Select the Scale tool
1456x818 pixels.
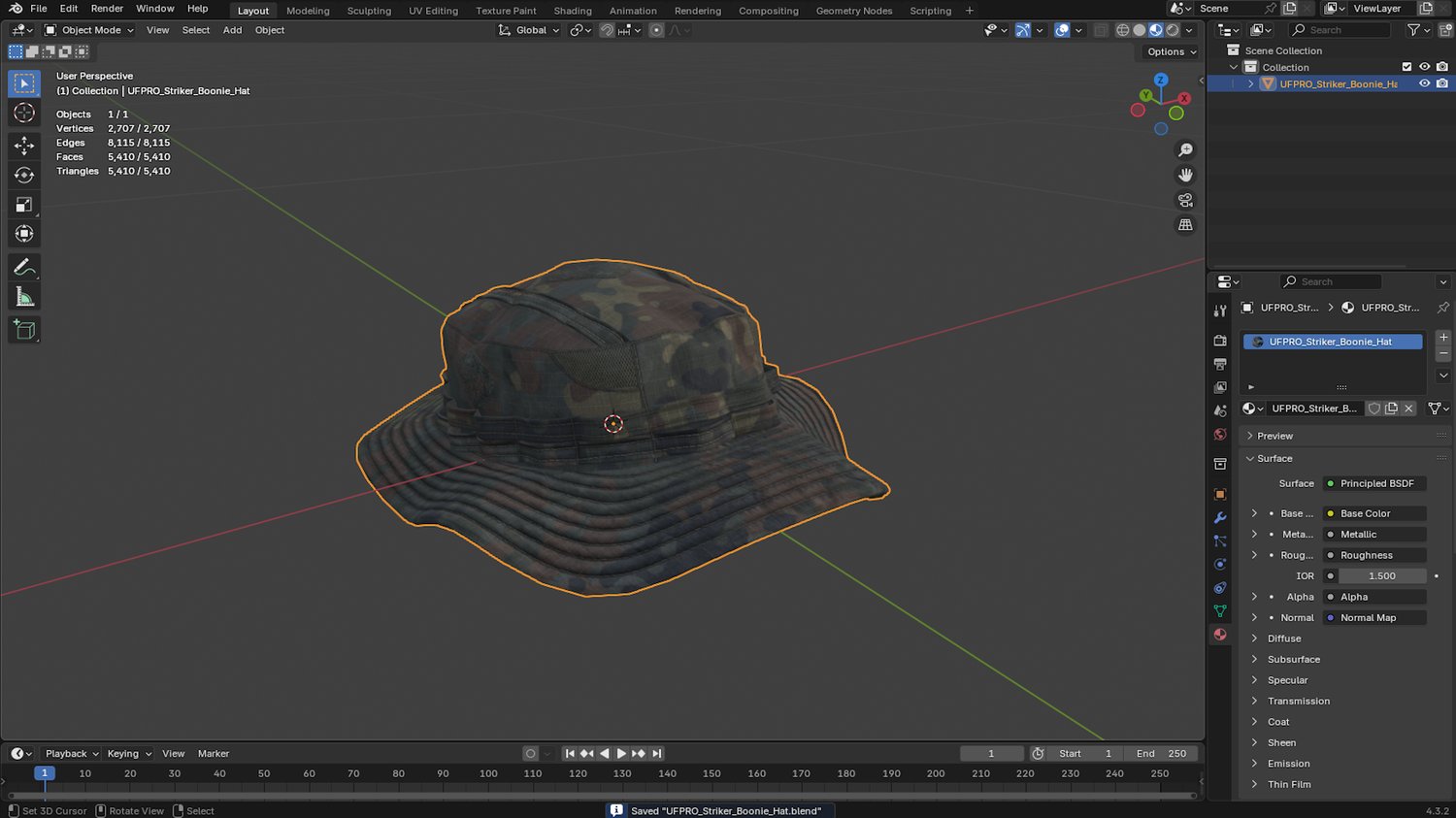[24, 205]
